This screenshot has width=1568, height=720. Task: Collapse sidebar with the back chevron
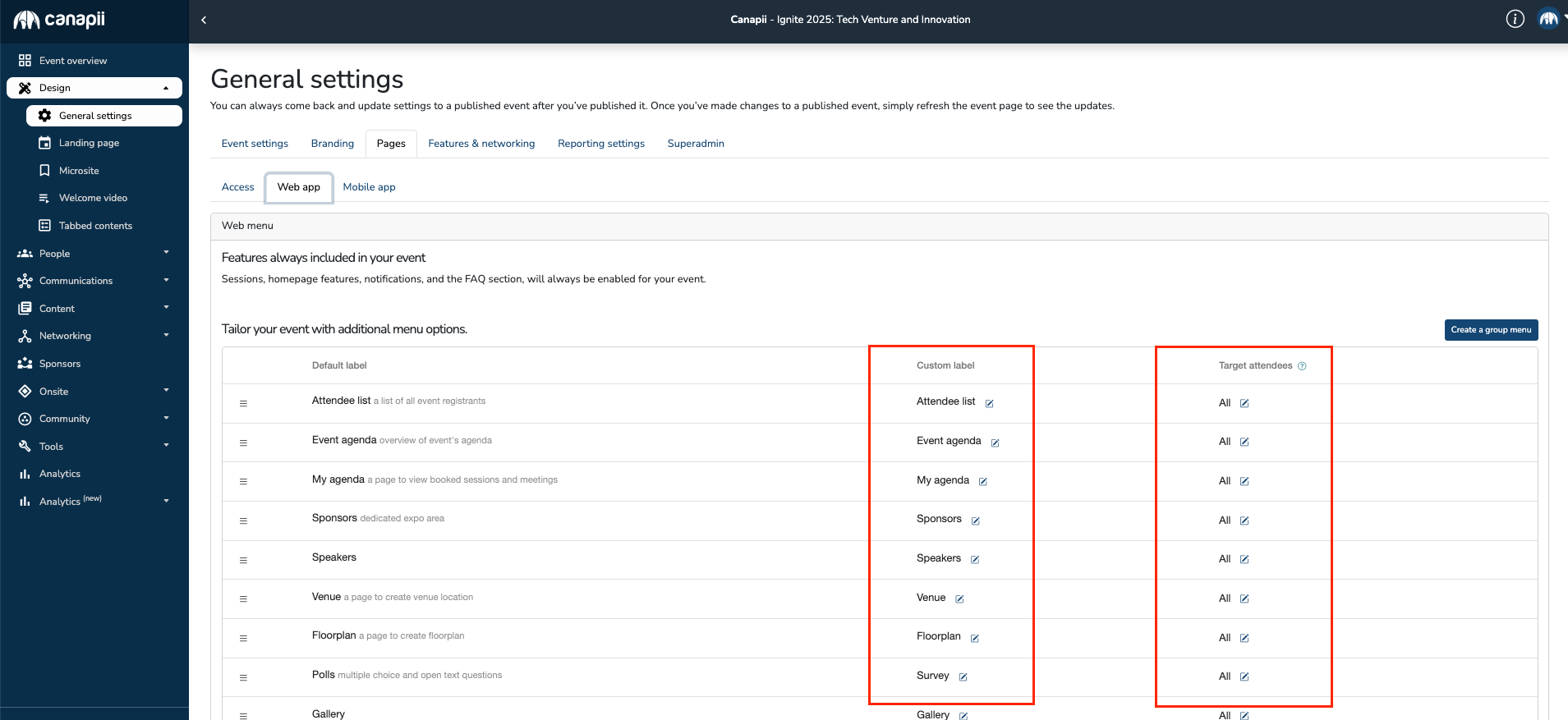pos(204,20)
